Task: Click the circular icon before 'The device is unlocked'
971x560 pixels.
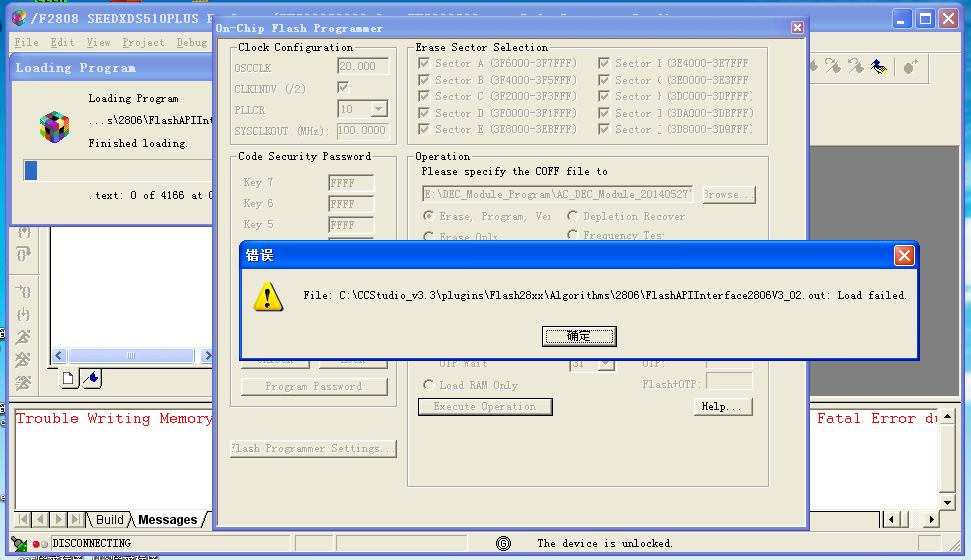Action: (x=503, y=544)
